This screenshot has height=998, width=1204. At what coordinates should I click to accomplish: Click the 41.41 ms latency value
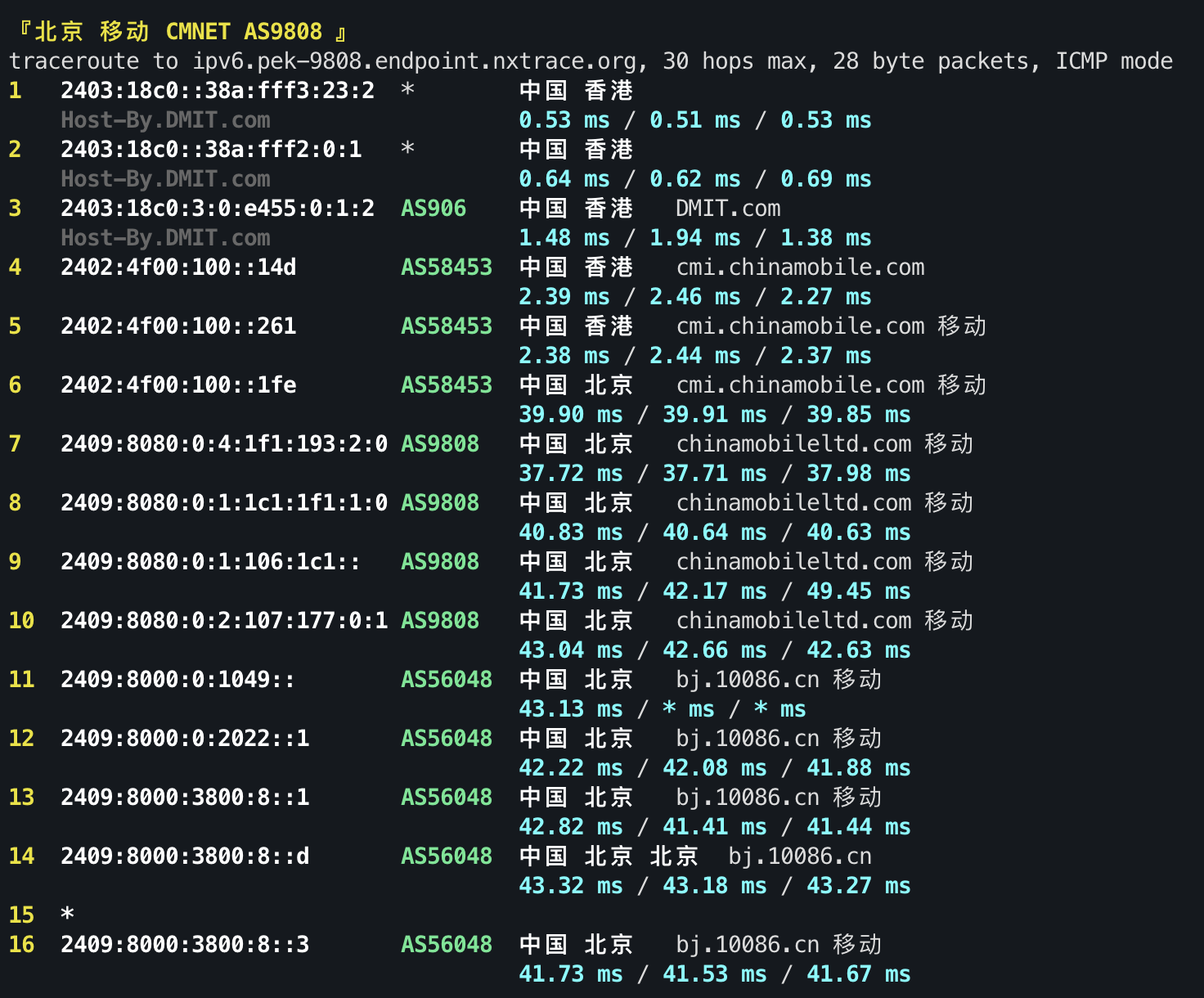(x=715, y=826)
